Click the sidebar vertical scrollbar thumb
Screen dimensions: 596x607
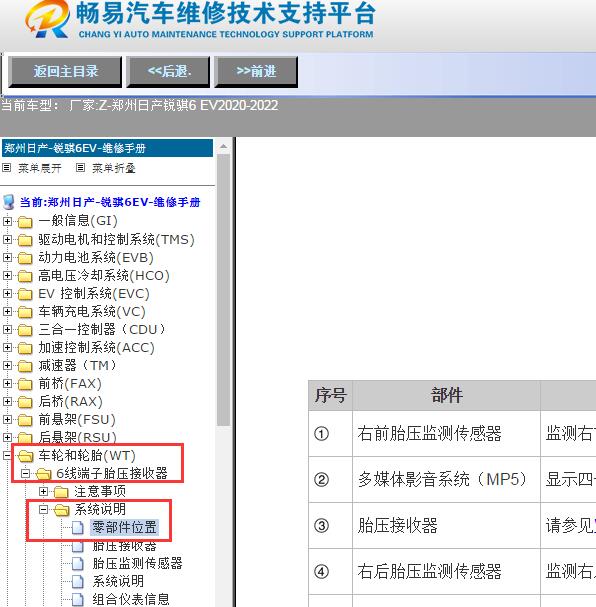coord(224,290)
